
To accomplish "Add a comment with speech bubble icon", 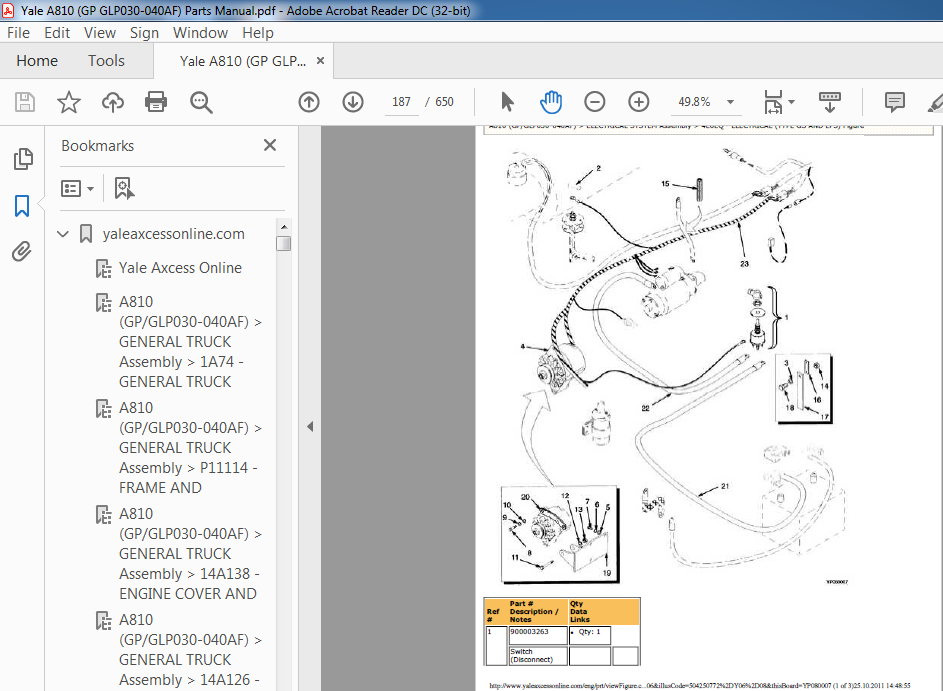I will (x=895, y=102).
